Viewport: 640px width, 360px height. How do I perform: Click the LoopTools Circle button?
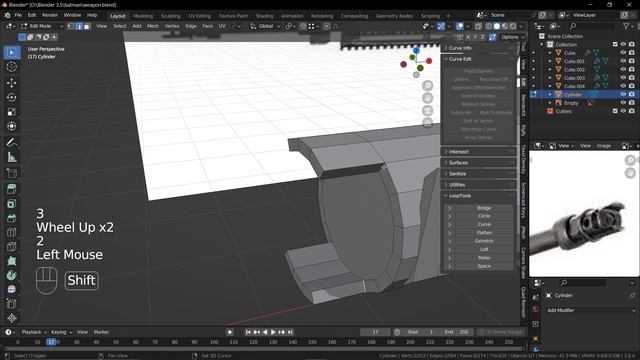pos(484,216)
